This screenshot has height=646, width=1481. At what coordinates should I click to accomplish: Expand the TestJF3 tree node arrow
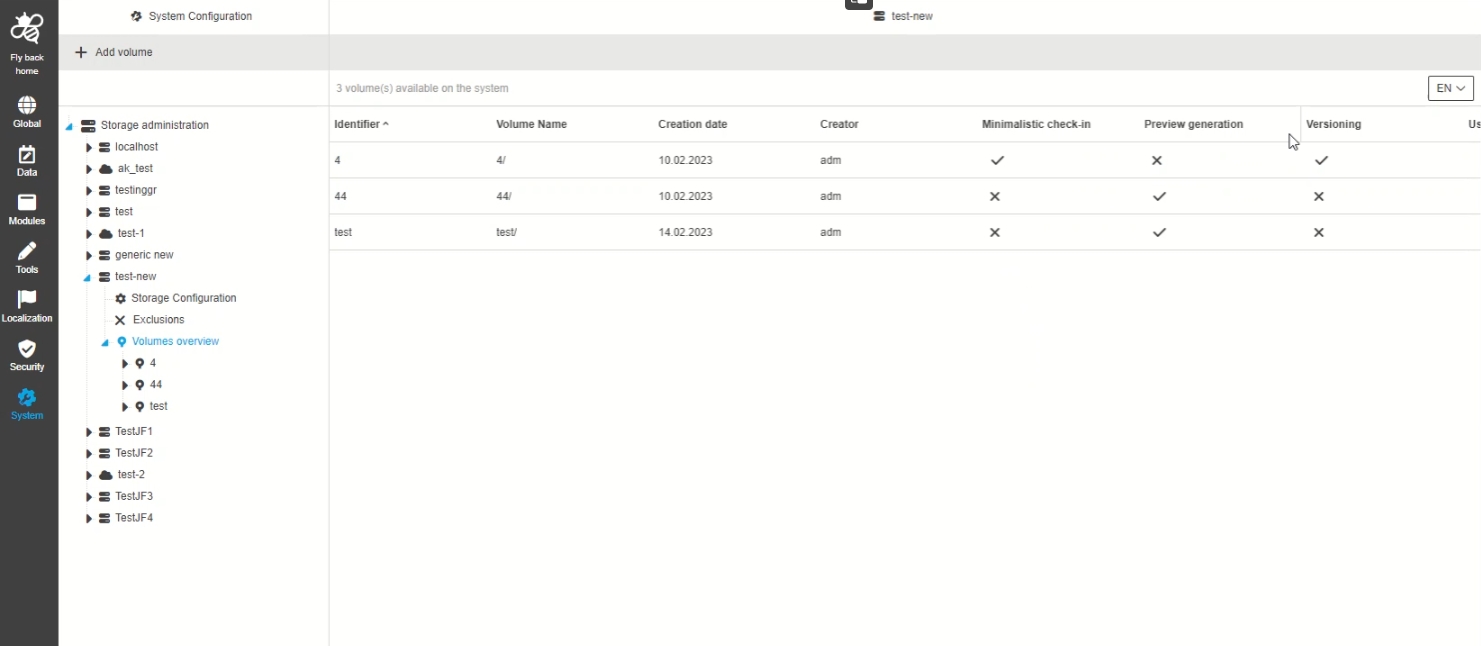pyautogui.click(x=89, y=497)
